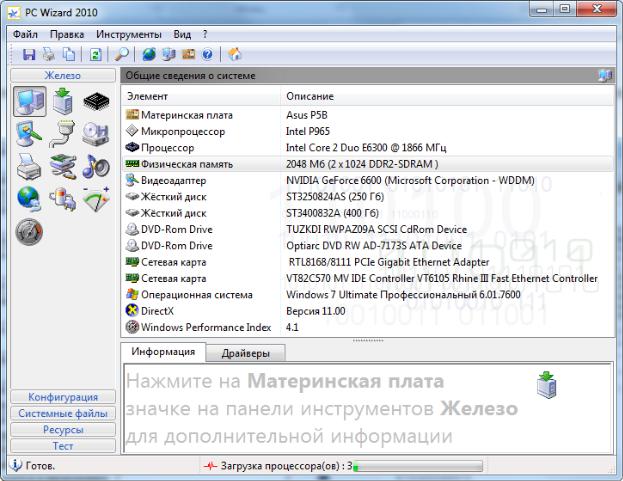The width and height of the screenshot is (623, 481).
Task: Click the Железо panel button
Action: (x=63, y=75)
